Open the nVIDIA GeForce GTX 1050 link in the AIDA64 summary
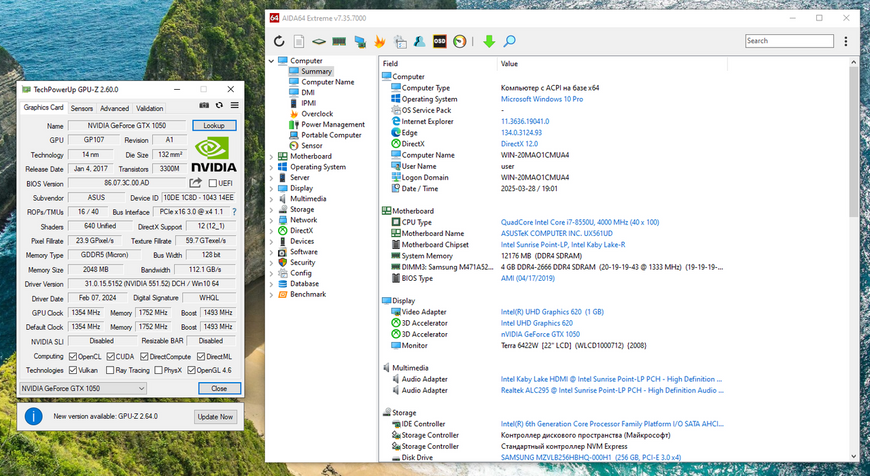The width and height of the screenshot is (870, 476). pos(540,334)
